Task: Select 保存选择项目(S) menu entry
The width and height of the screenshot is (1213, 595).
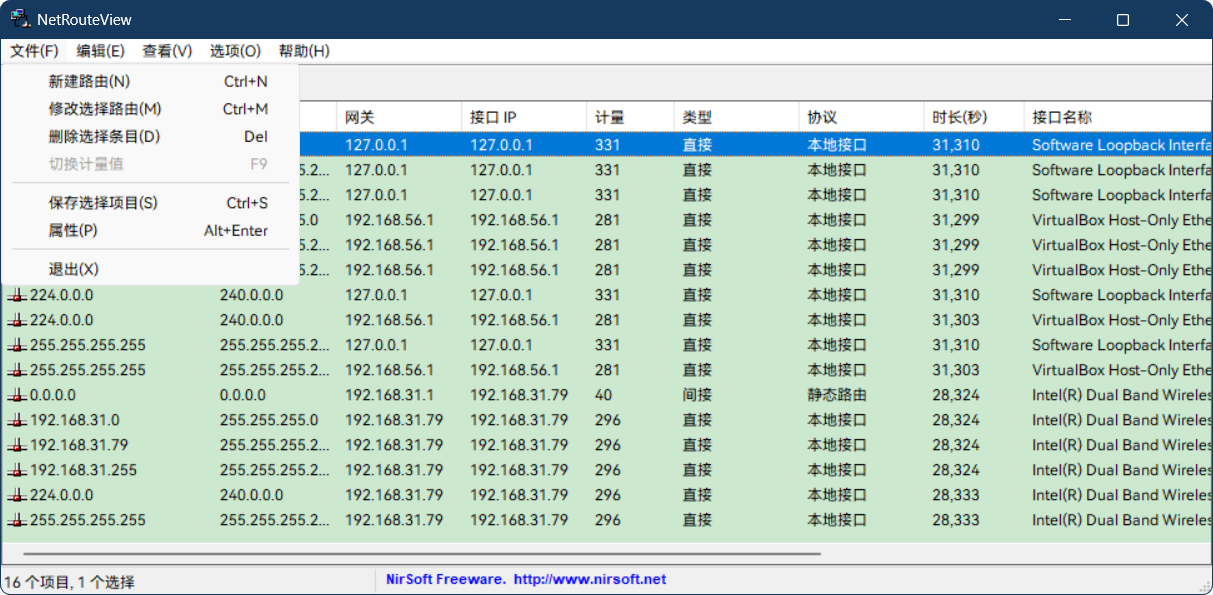Action: pyautogui.click(x=104, y=202)
